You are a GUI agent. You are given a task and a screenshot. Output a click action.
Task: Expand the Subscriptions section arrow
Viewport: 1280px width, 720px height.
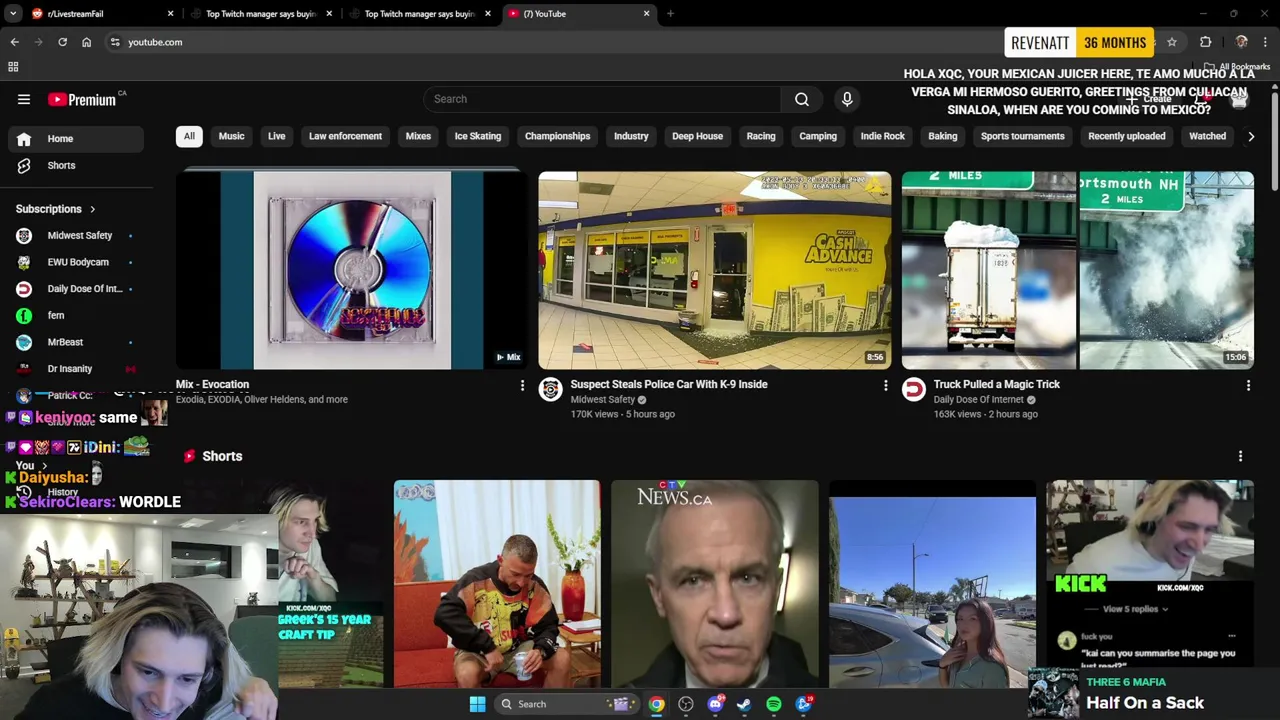pos(92,209)
